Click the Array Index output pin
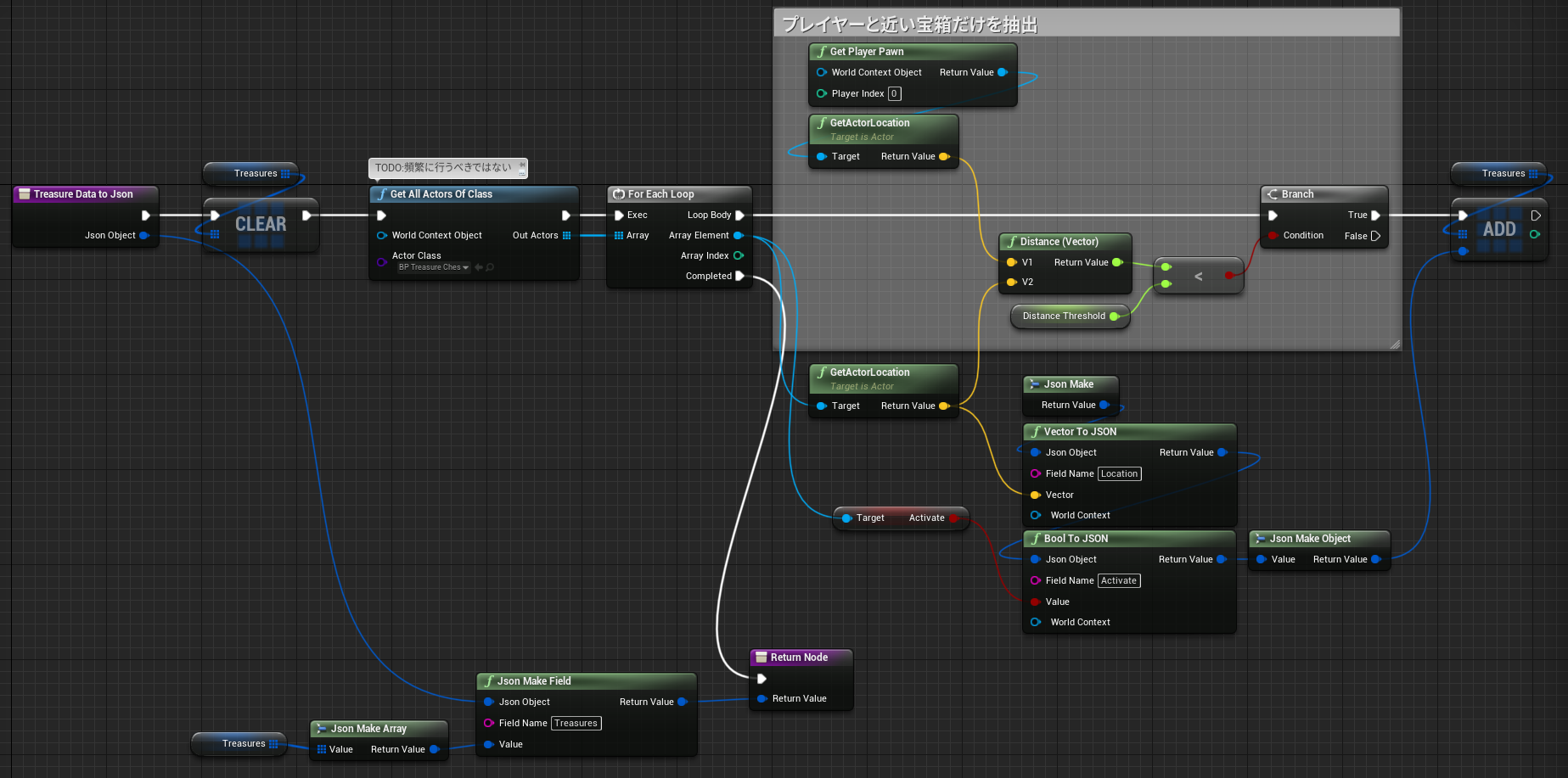1568x778 pixels. 739,255
